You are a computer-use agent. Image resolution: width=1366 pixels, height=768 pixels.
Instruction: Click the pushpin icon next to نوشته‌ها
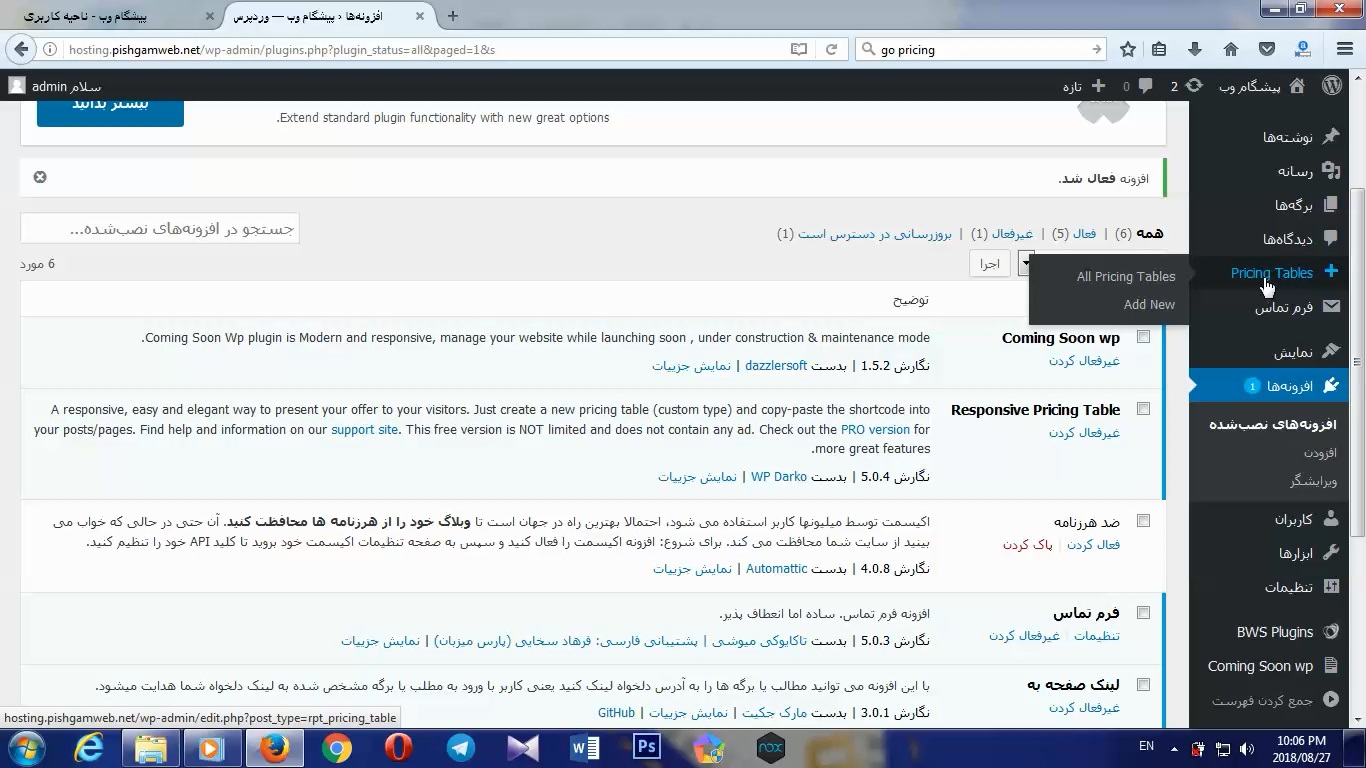[x=1331, y=137]
